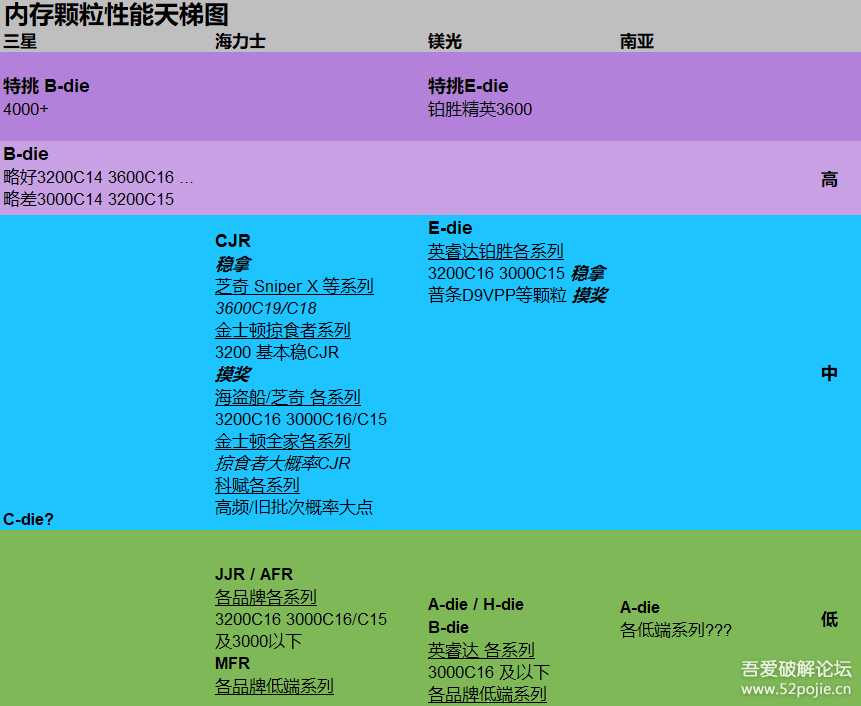Select the 中 tier label
The image size is (861, 706).
point(829,373)
